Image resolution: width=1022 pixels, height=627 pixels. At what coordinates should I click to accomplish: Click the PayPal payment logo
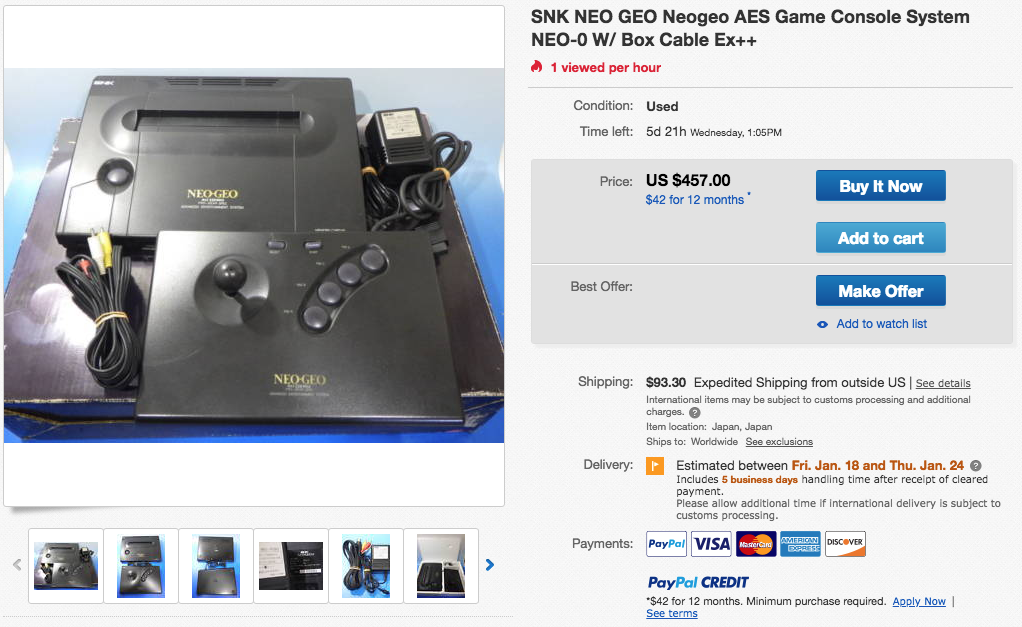[666, 544]
